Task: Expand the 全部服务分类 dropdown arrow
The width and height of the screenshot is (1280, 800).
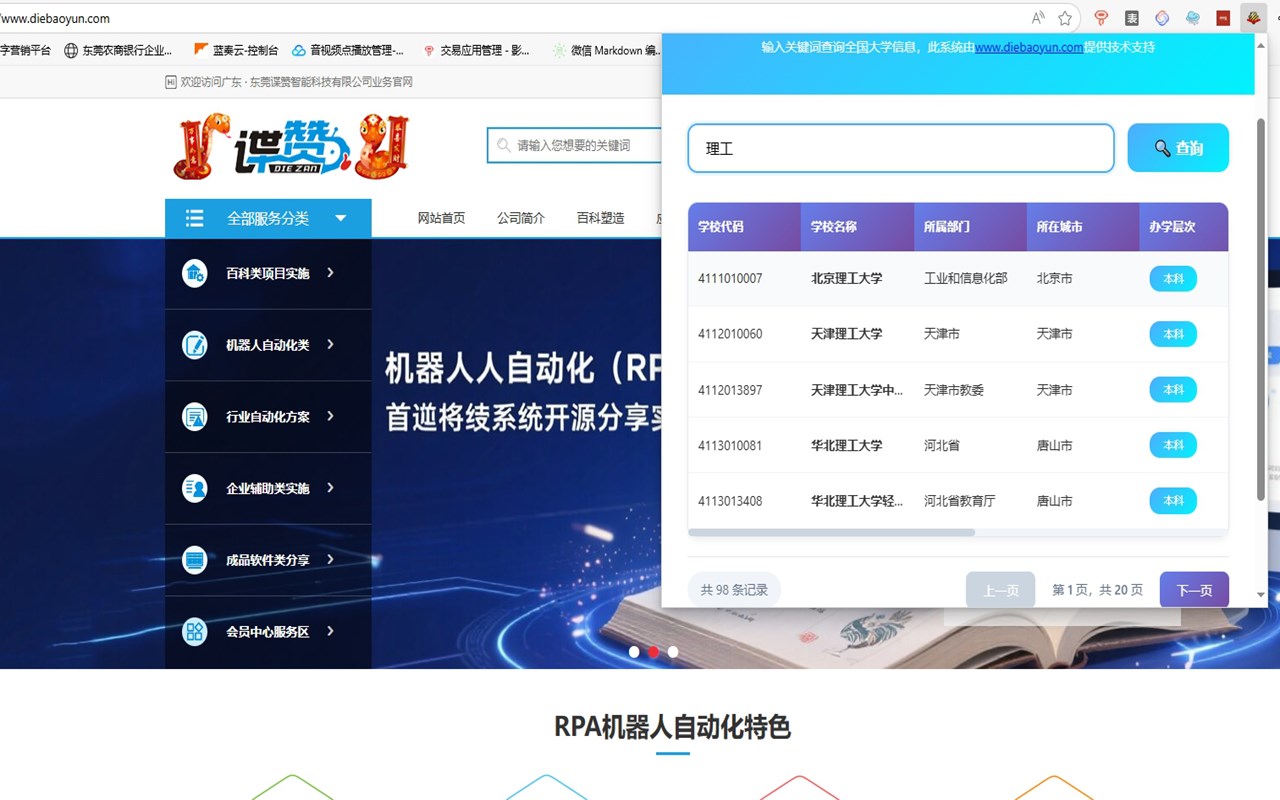Action: pos(341,218)
